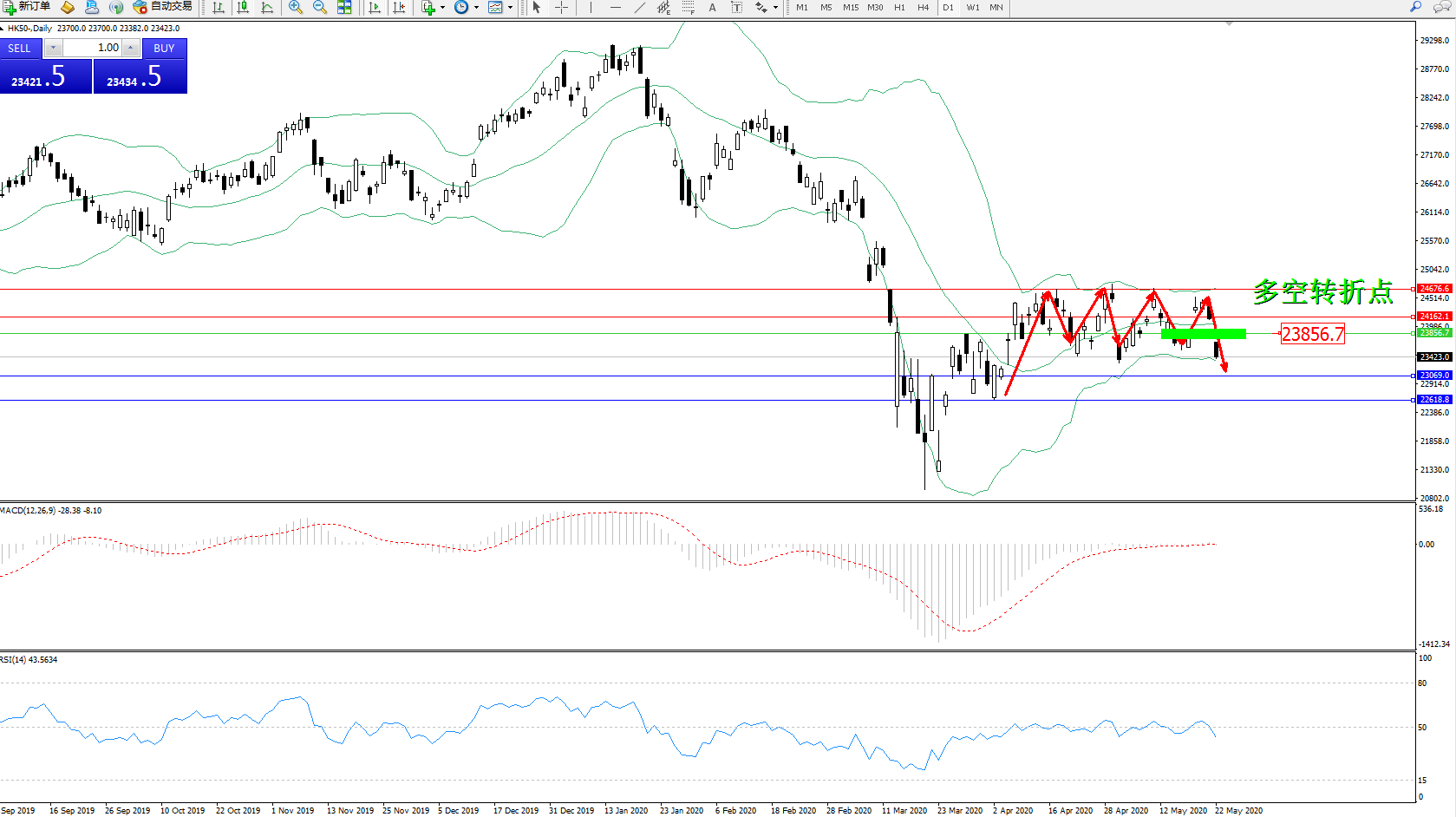1456x817 pixels.
Task: Open the chart templates dropdown arrow
Action: point(510,7)
